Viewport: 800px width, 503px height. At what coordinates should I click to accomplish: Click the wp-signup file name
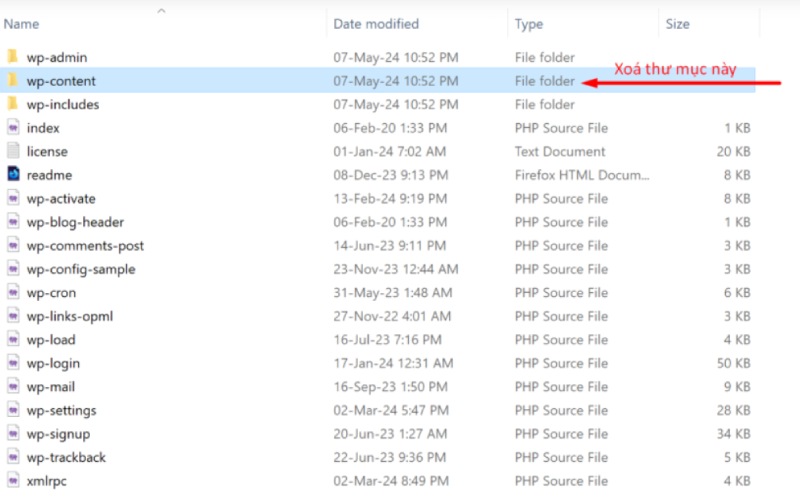click(58, 434)
